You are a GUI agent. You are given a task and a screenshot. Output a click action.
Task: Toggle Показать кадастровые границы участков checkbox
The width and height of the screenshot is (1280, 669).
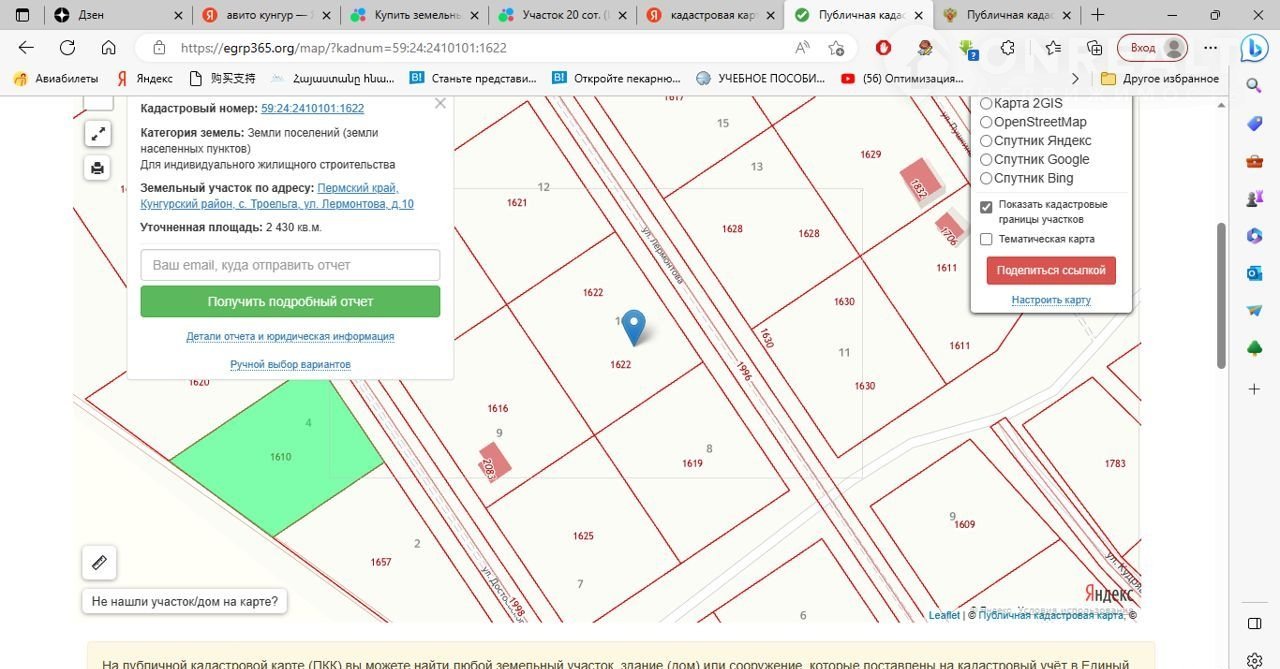point(986,206)
